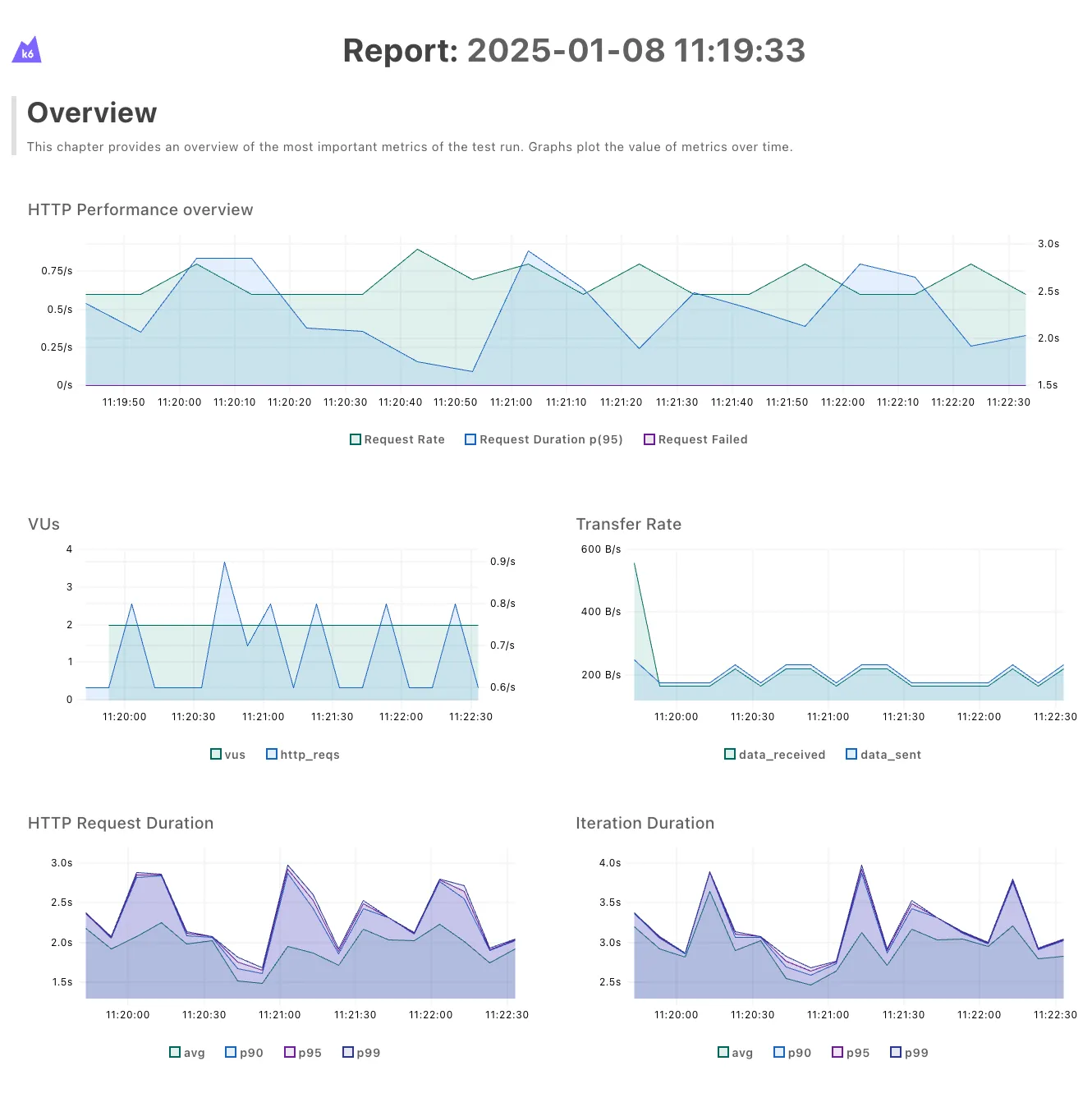This screenshot has height=1107, width=1092.
Task: Toggle the http_reqs series legend entry
Action: [303, 755]
